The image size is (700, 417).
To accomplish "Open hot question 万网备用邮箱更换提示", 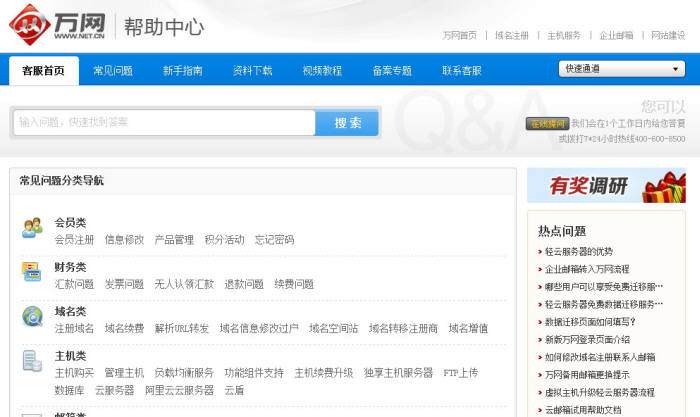I will pos(587,375).
